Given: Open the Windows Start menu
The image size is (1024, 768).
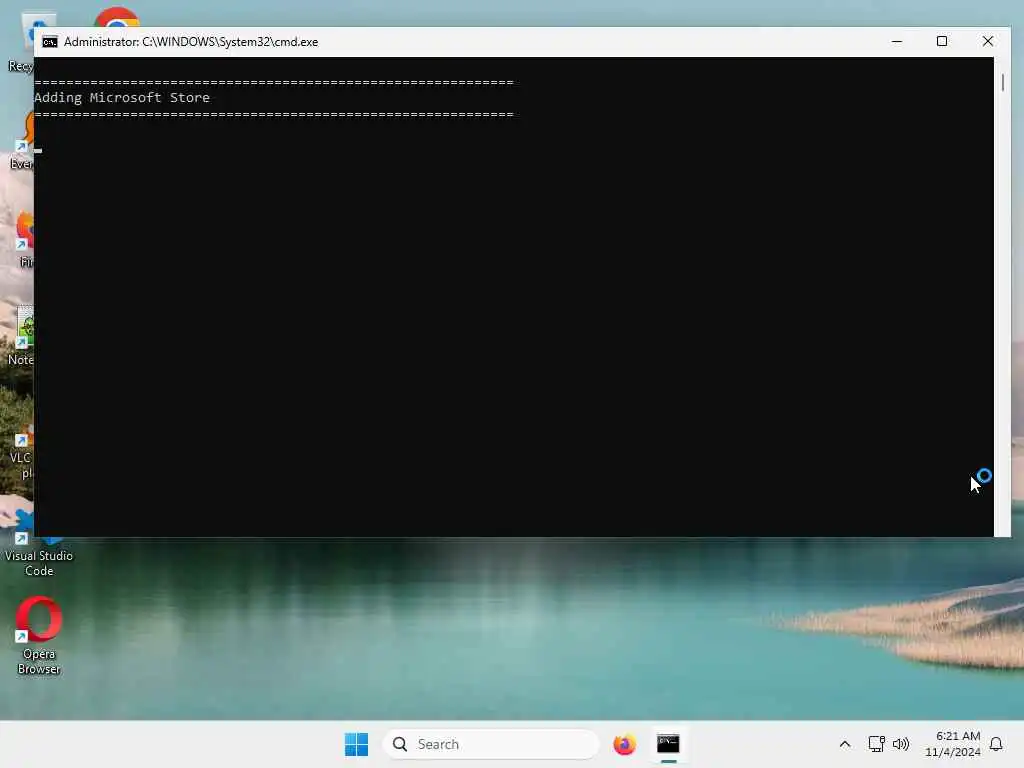Looking at the screenshot, I should point(357,744).
